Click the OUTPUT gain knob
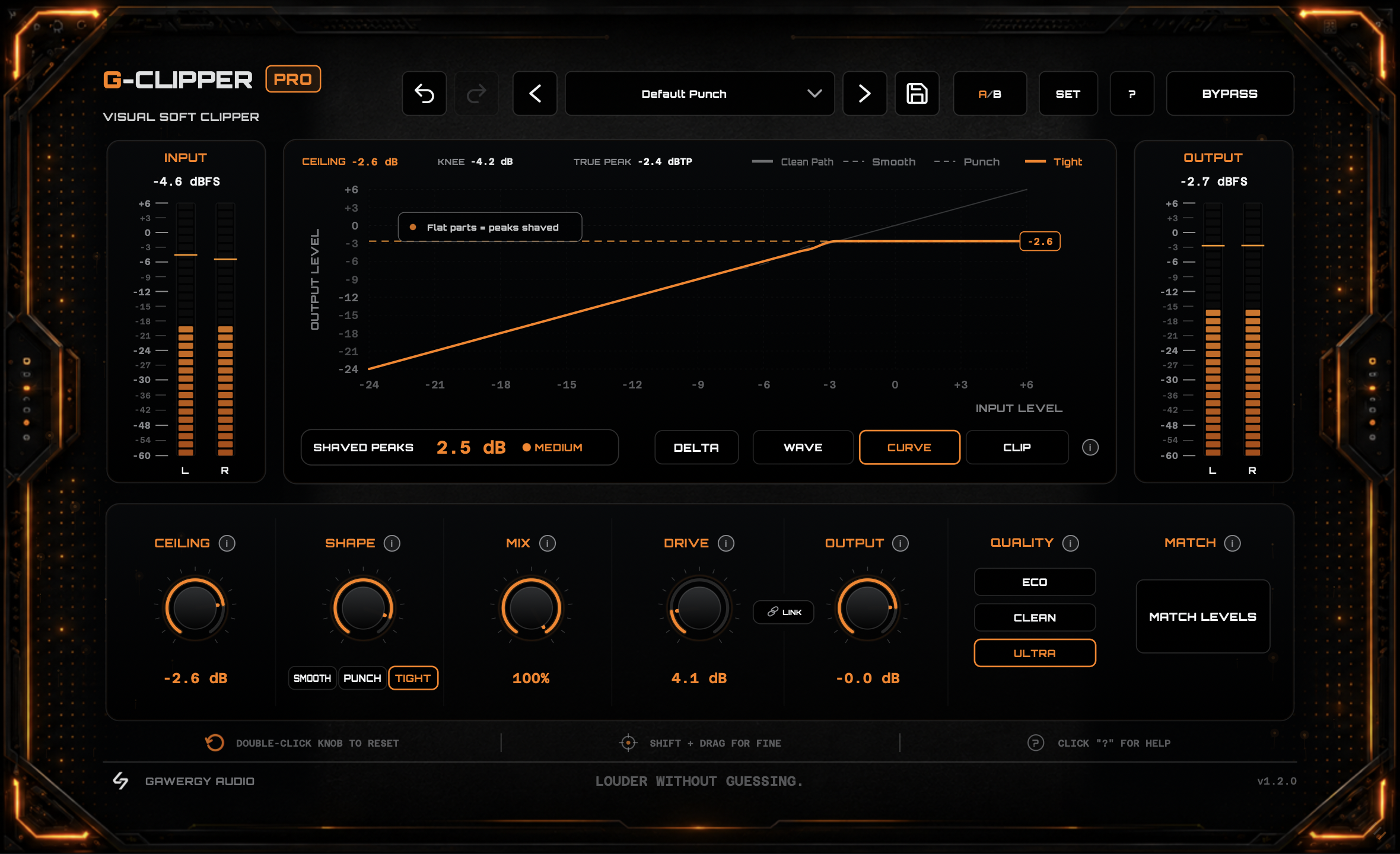The height and width of the screenshot is (854, 1400). pos(867,608)
